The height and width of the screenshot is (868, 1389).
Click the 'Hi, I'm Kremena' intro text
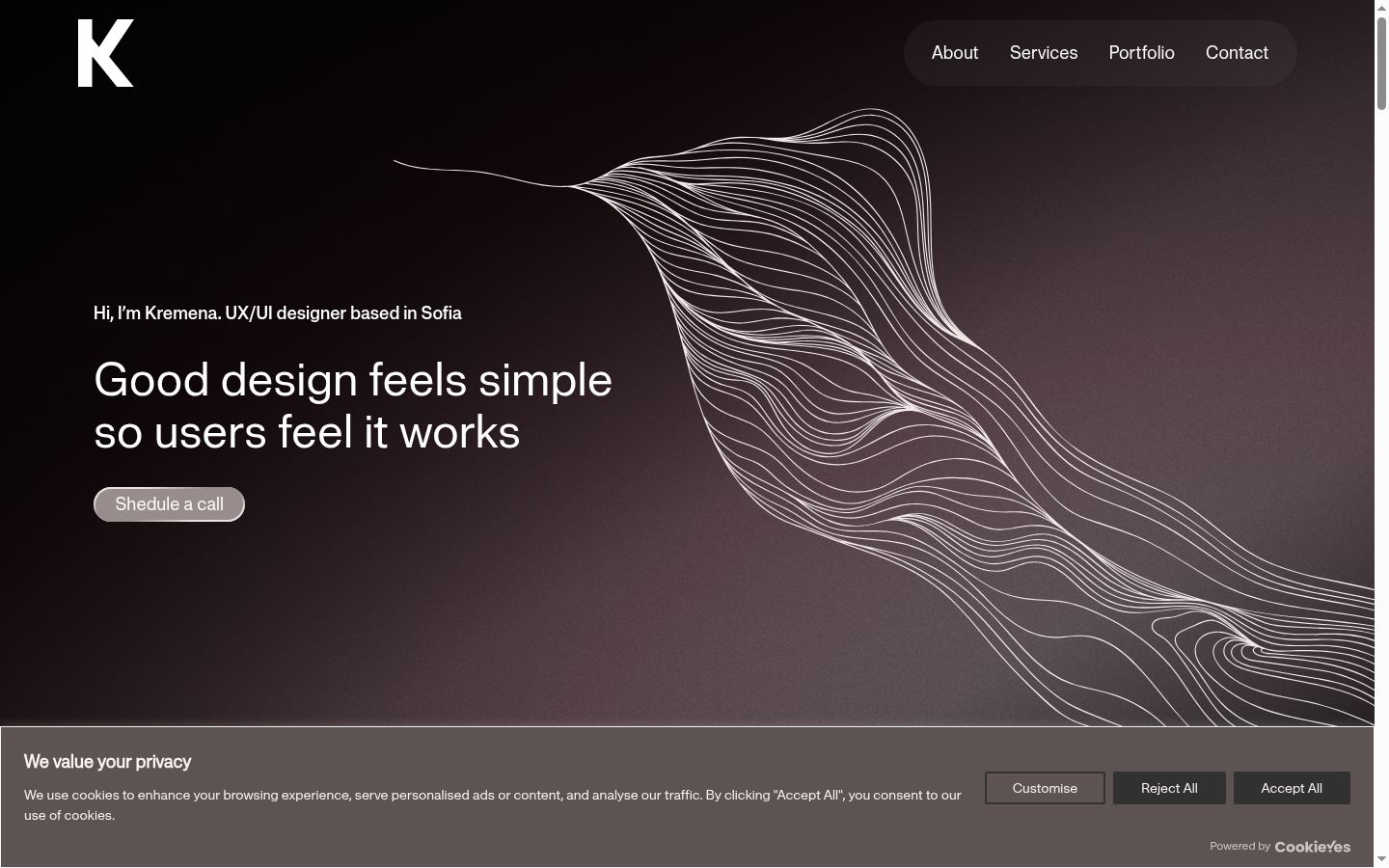tap(278, 313)
